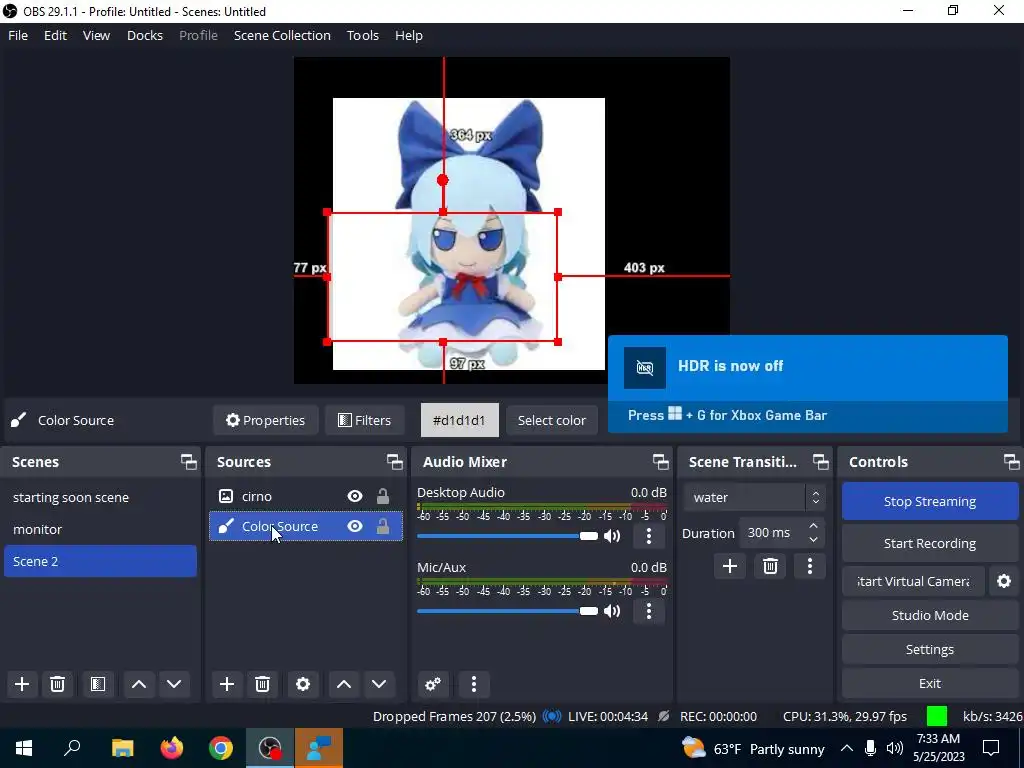Select the starting soon scene

click(x=100, y=498)
